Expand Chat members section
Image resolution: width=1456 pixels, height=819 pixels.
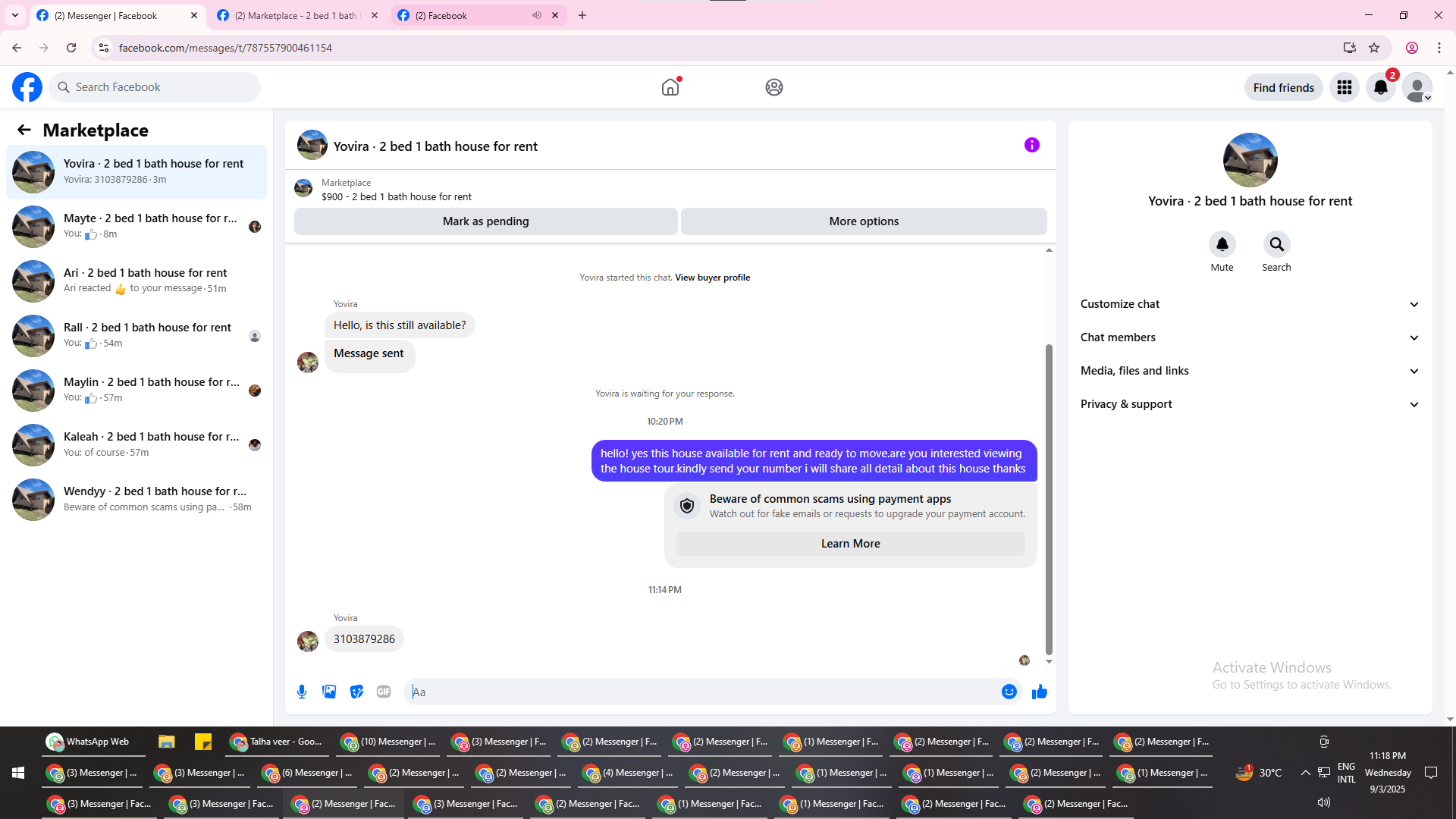(1250, 337)
